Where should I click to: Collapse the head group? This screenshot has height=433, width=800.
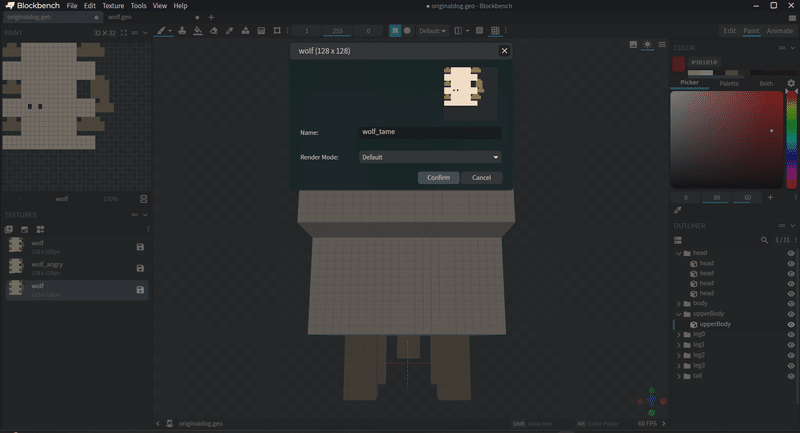tap(679, 253)
